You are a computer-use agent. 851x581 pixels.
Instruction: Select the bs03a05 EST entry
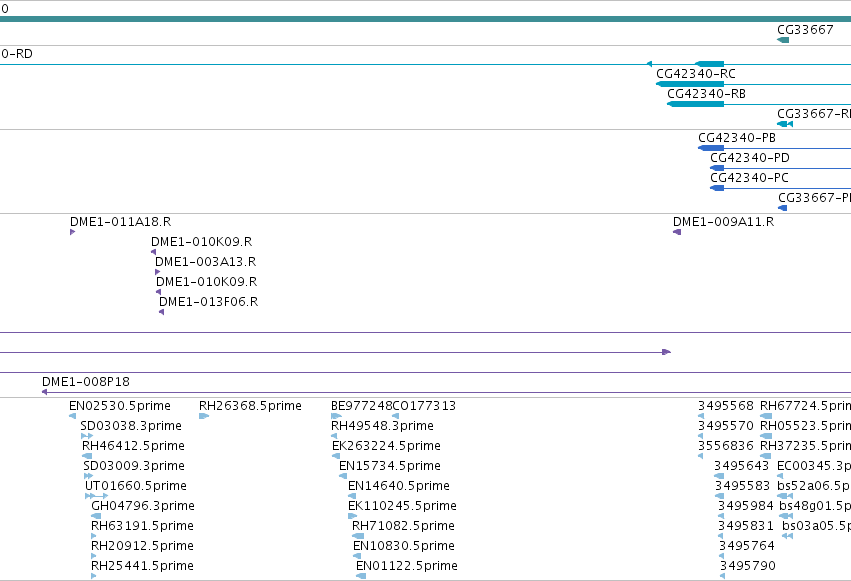click(816, 526)
